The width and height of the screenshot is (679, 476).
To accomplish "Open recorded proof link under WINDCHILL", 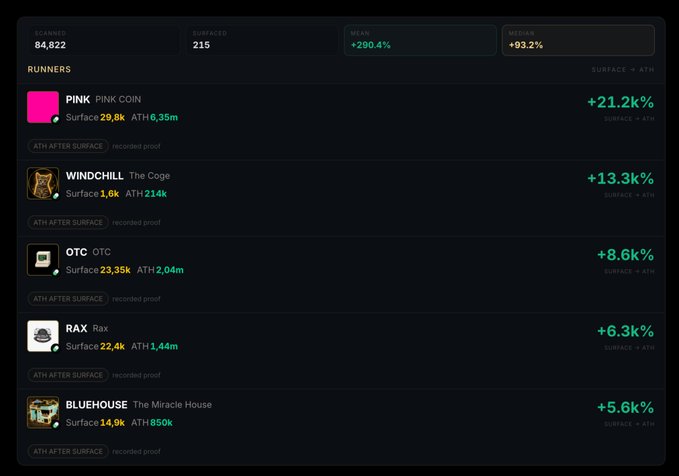I will [x=136, y=223].
